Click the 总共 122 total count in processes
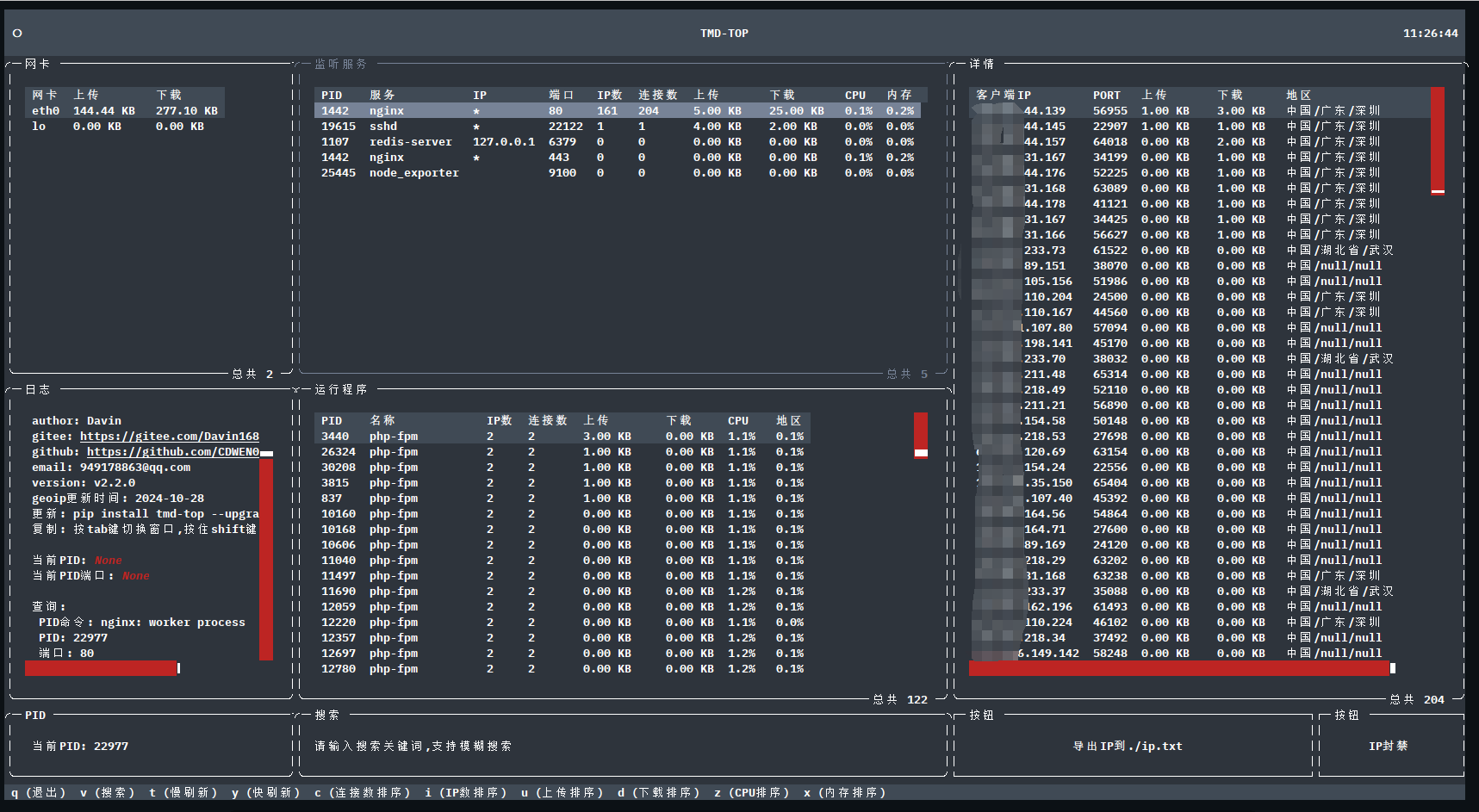Image resolution: width=1479 pixels, height=812 pixels. tap(900, 700)
